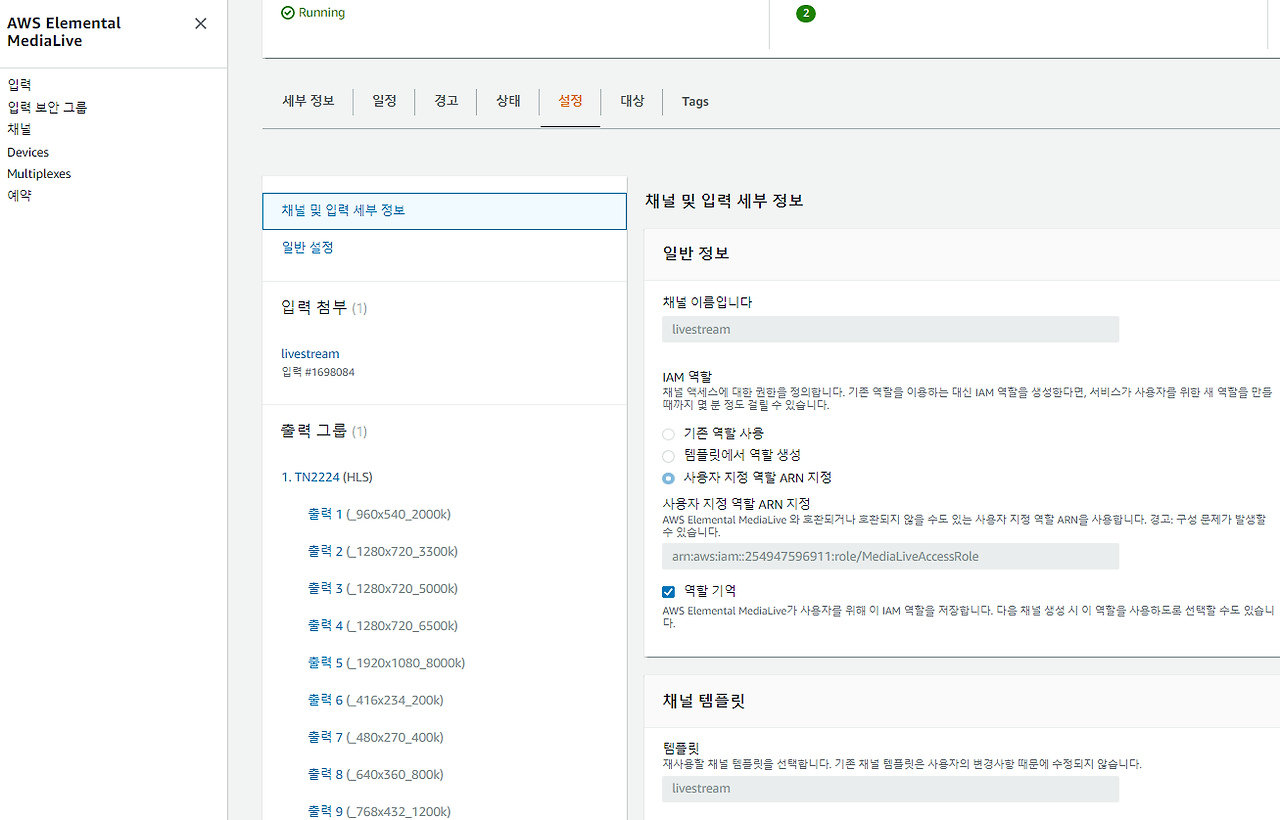Switch to the 경고 tab
The width and height of the screenshot is (1280, 820).
[x=446, y=101]
